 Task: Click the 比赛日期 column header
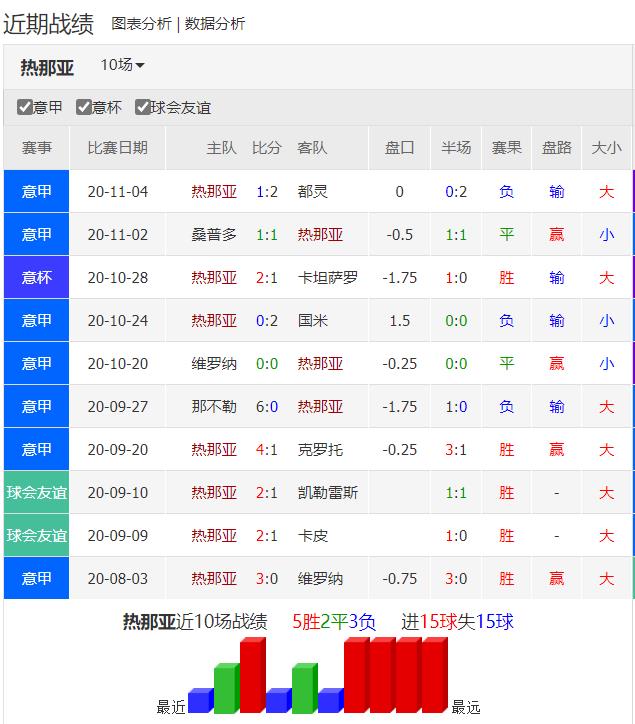(x=117, y=148)
